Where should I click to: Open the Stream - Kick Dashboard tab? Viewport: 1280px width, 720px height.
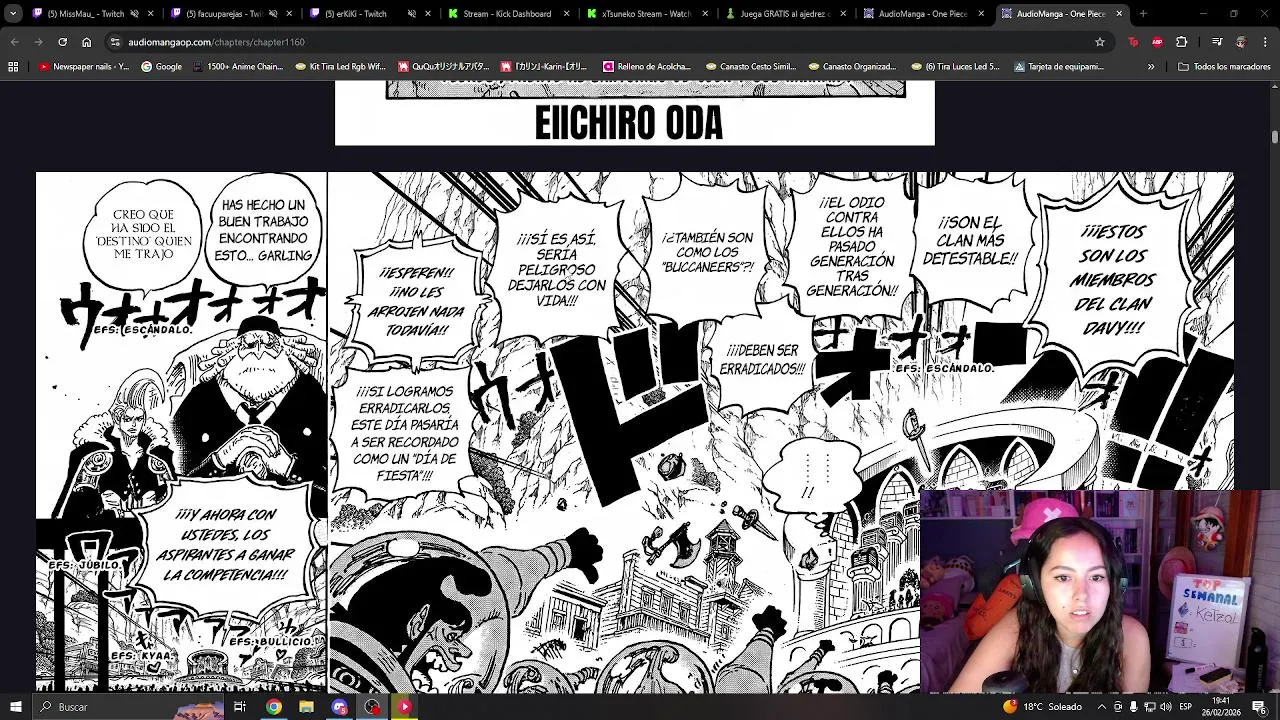tap(508, 14)
